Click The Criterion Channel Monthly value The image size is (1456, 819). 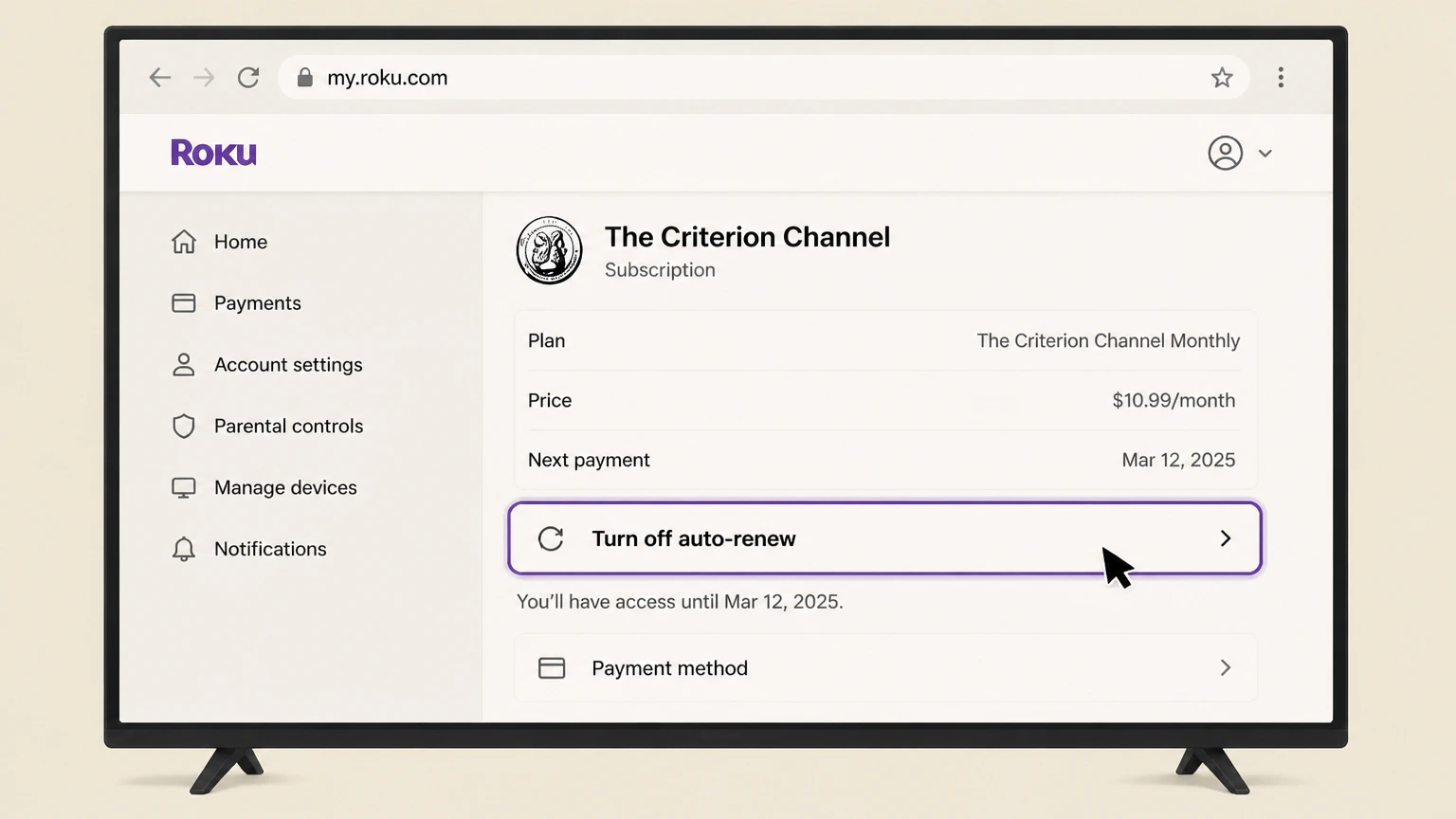click(x=1108, y=341)
